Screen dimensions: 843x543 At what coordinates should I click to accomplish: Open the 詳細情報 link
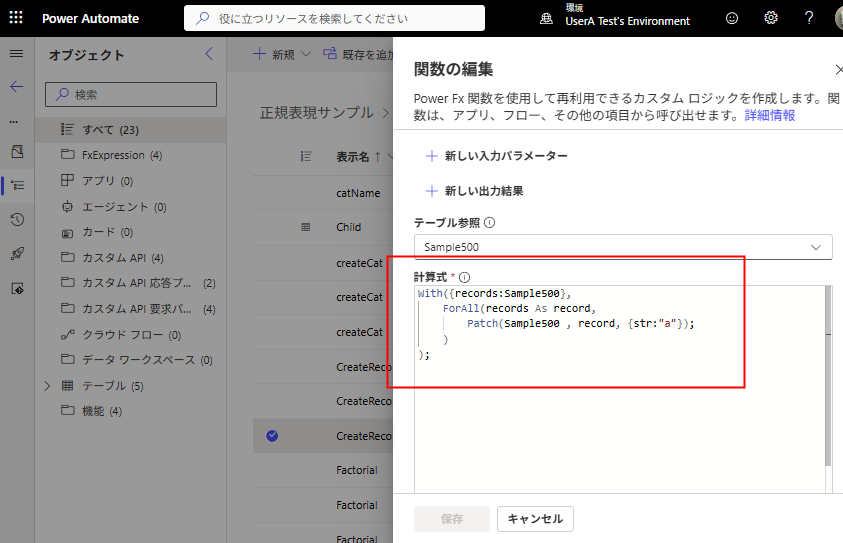click(x=769, y=115)
